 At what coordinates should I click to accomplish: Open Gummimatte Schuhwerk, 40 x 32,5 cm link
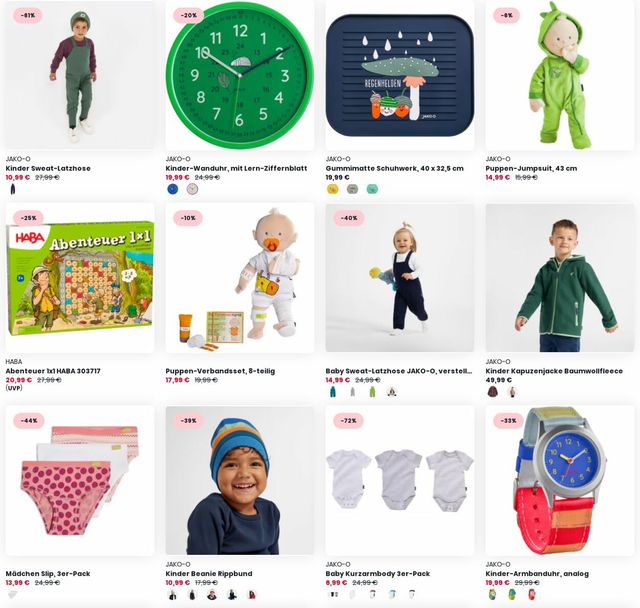coord(394,168)
